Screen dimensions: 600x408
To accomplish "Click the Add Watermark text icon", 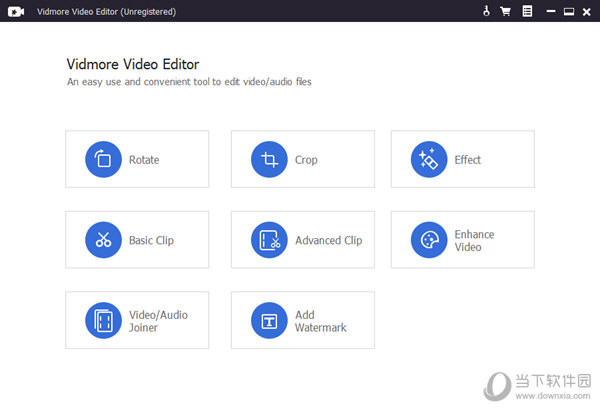I will pyautogui.click(x=269, y=320).
